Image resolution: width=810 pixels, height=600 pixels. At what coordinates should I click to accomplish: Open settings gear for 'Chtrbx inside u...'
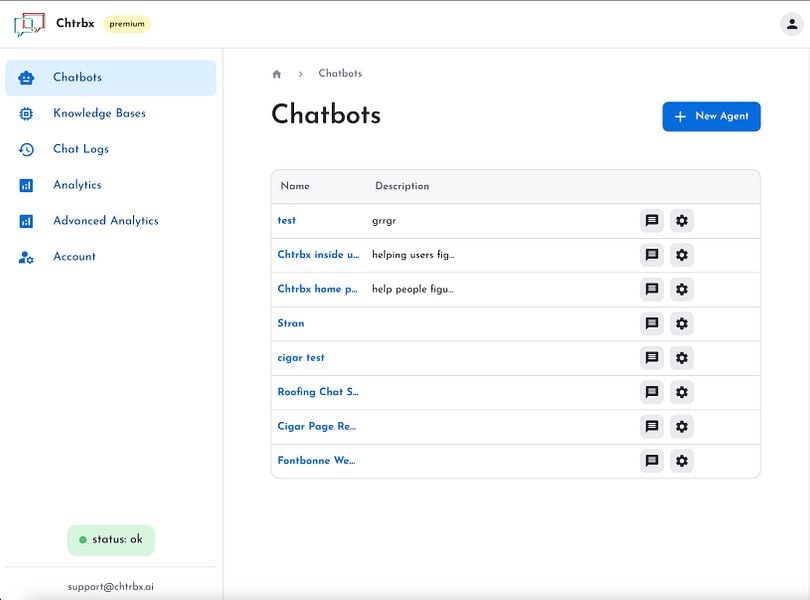pos(682,255)
